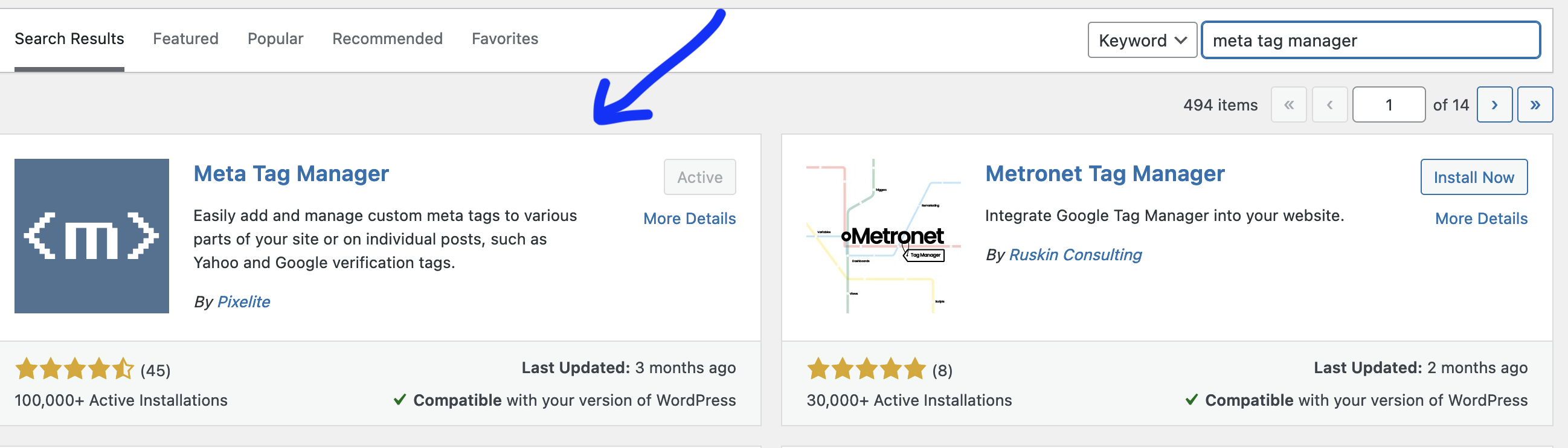Open More Details for Metronet Tag Manager
Screen dimensions: 1568x448
pyautogui.click(x=1482, y=219)
